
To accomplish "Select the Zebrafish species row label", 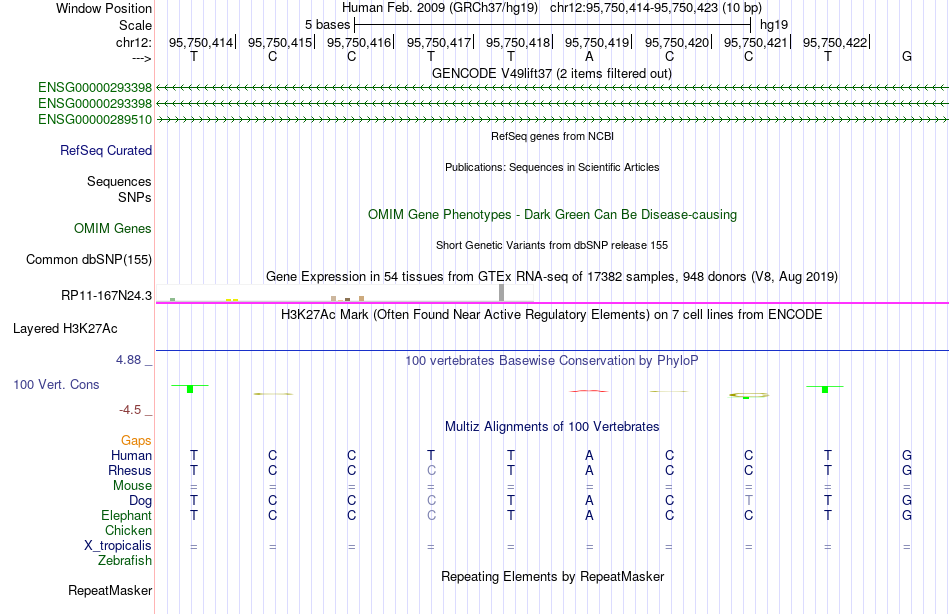I will point(125,561).
